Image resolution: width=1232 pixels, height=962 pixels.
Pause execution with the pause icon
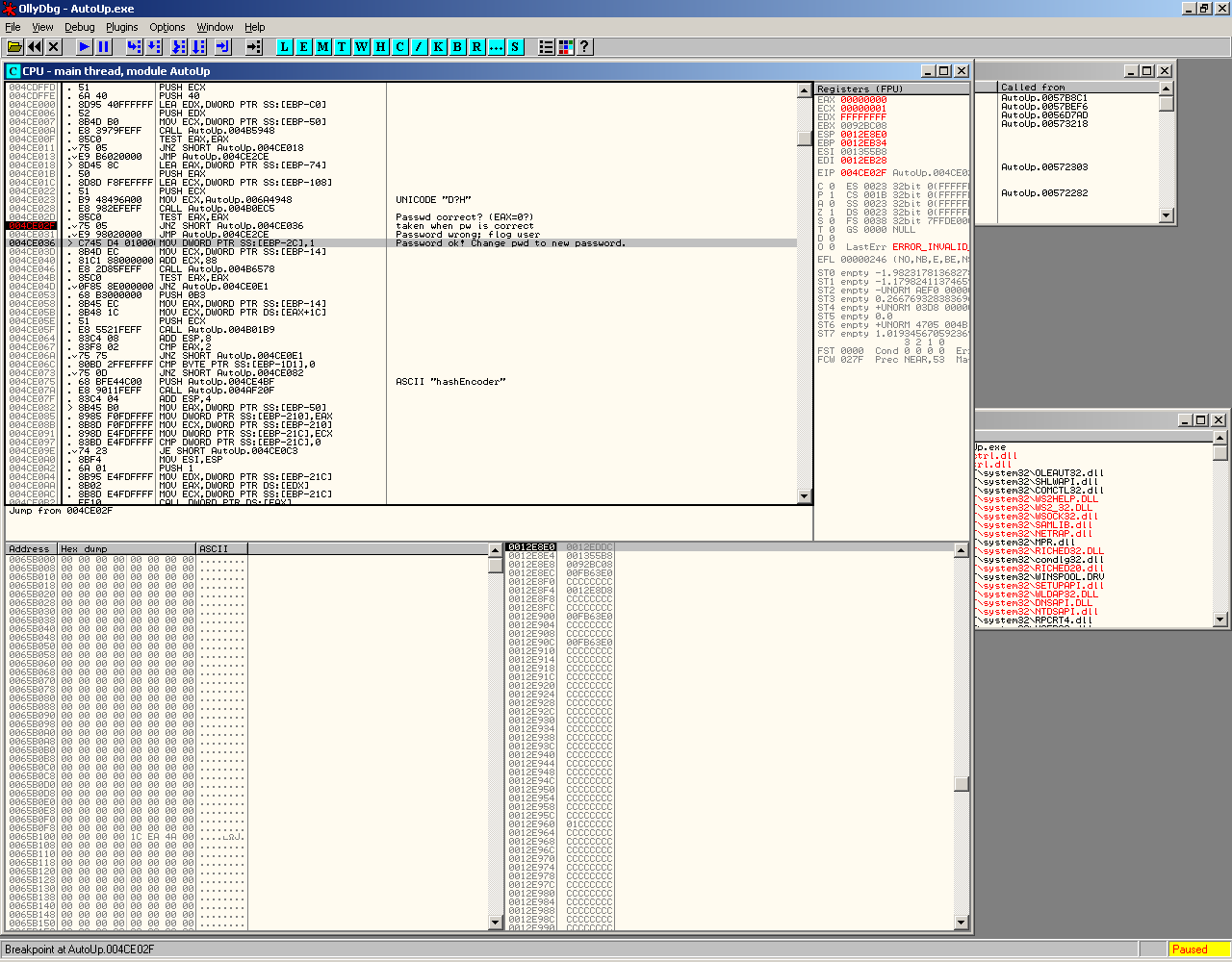point(104,47)
